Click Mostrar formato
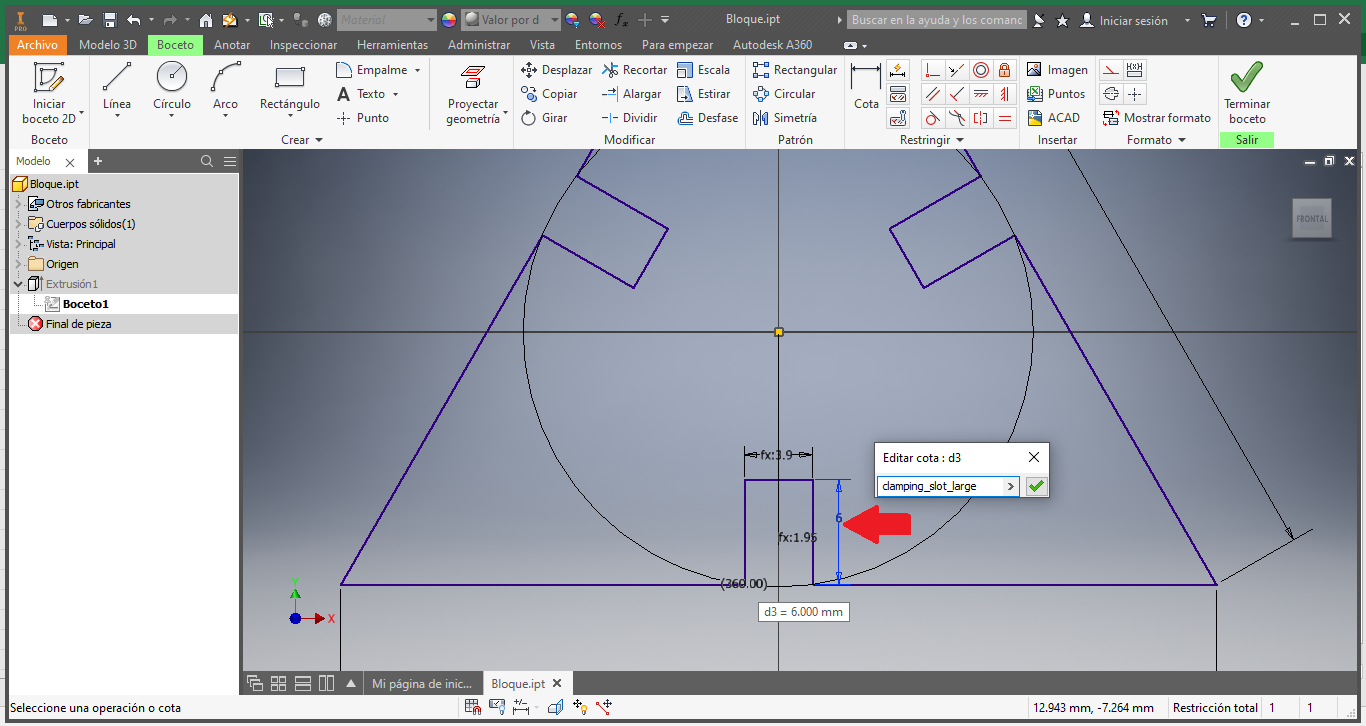The height and width of the screenshot is (726, 1366). (1156, 118)
